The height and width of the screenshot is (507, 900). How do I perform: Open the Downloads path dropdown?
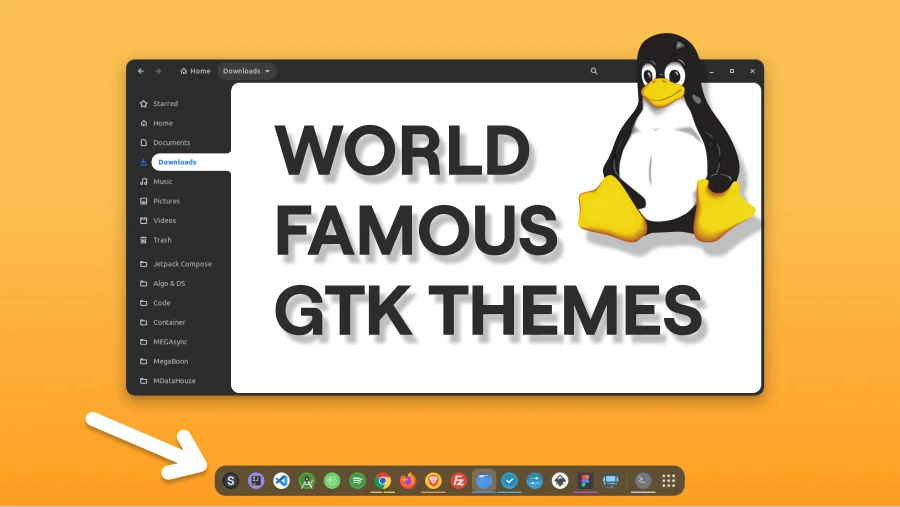pos(247,71)
